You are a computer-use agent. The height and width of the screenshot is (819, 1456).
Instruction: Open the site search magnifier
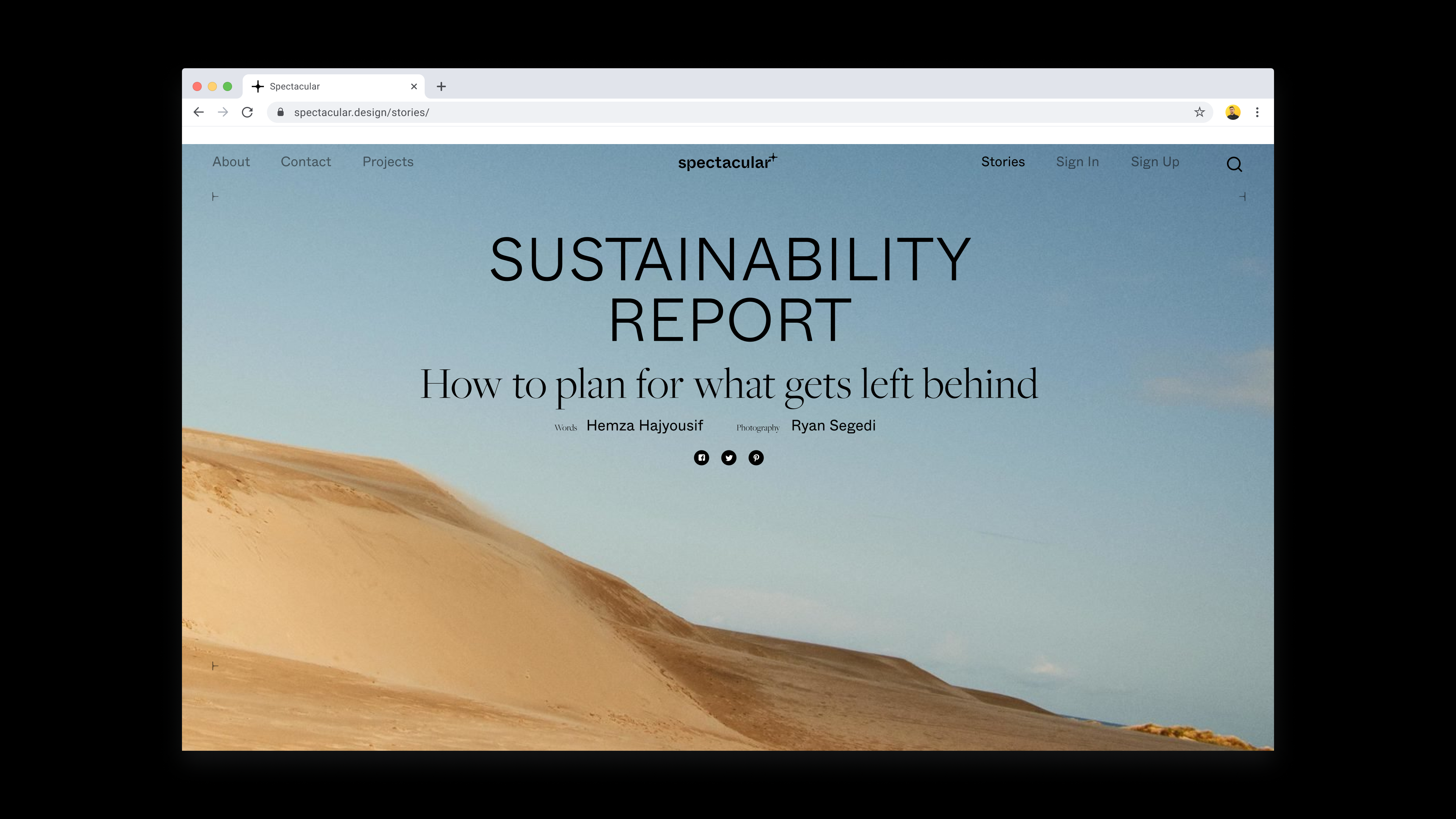click(1234, 164)
